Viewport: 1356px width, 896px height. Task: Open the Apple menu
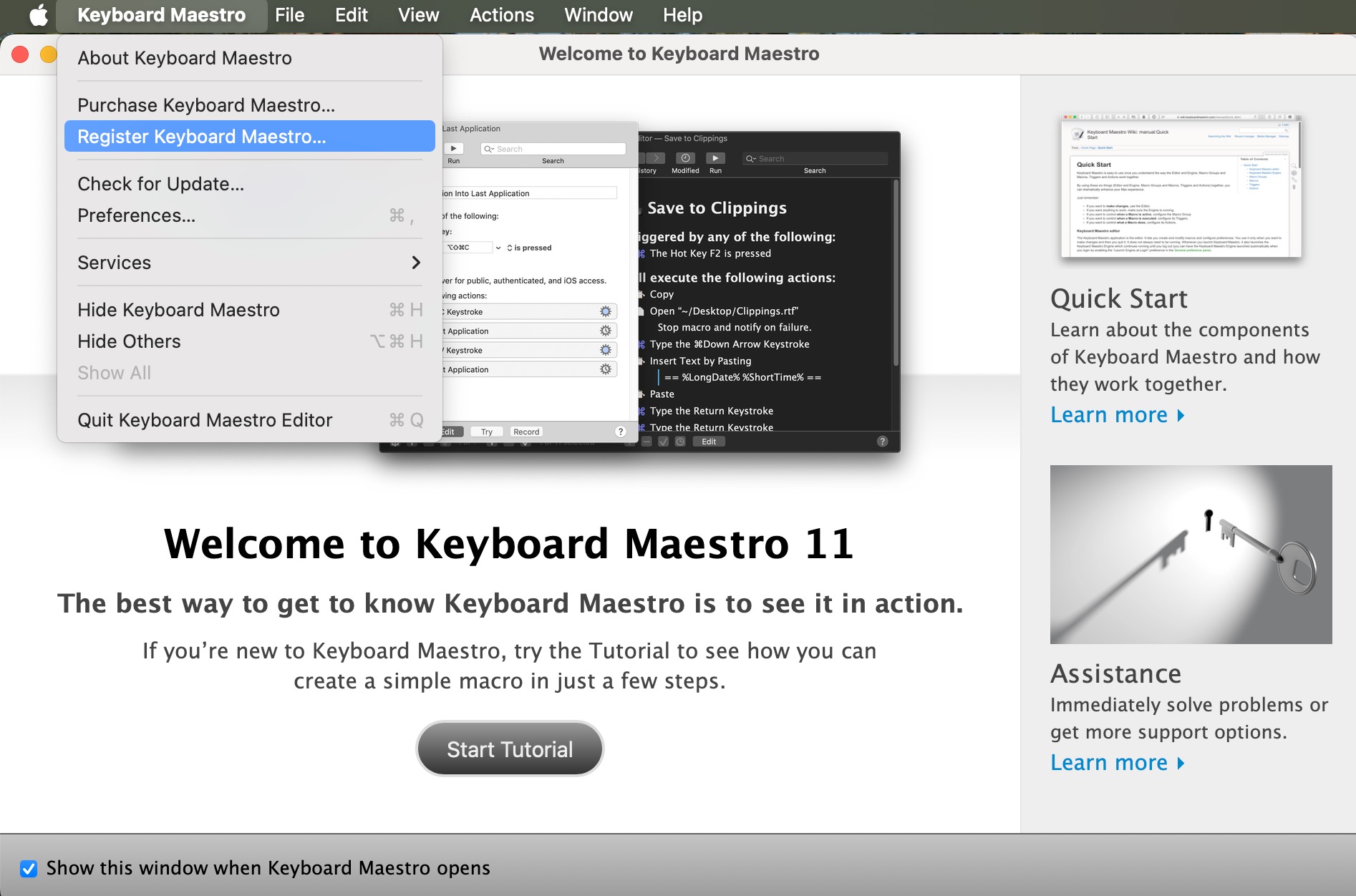[x=39, y=15]
